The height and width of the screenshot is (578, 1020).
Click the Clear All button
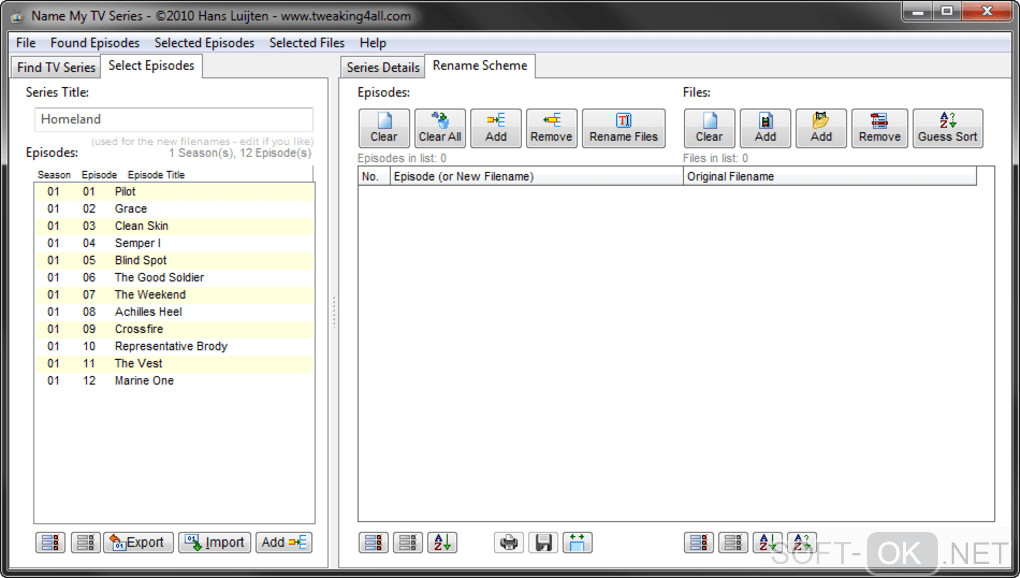click(440, 128)
